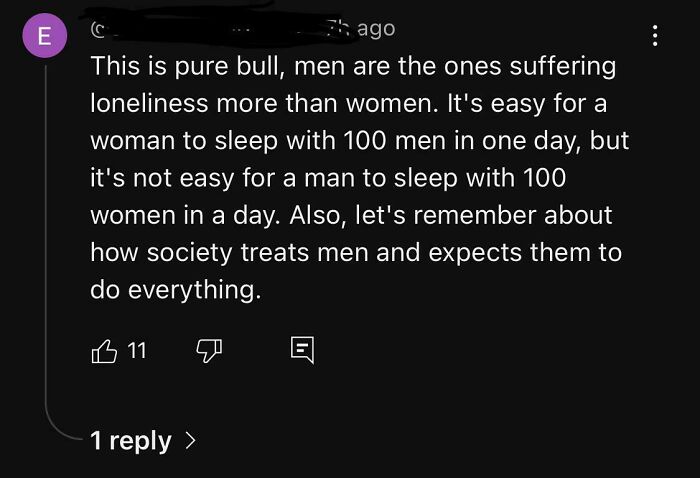The height and width of the screenshot is (478, 700).
Task: Expand the 1 reply thread
Action: [130, 440]
